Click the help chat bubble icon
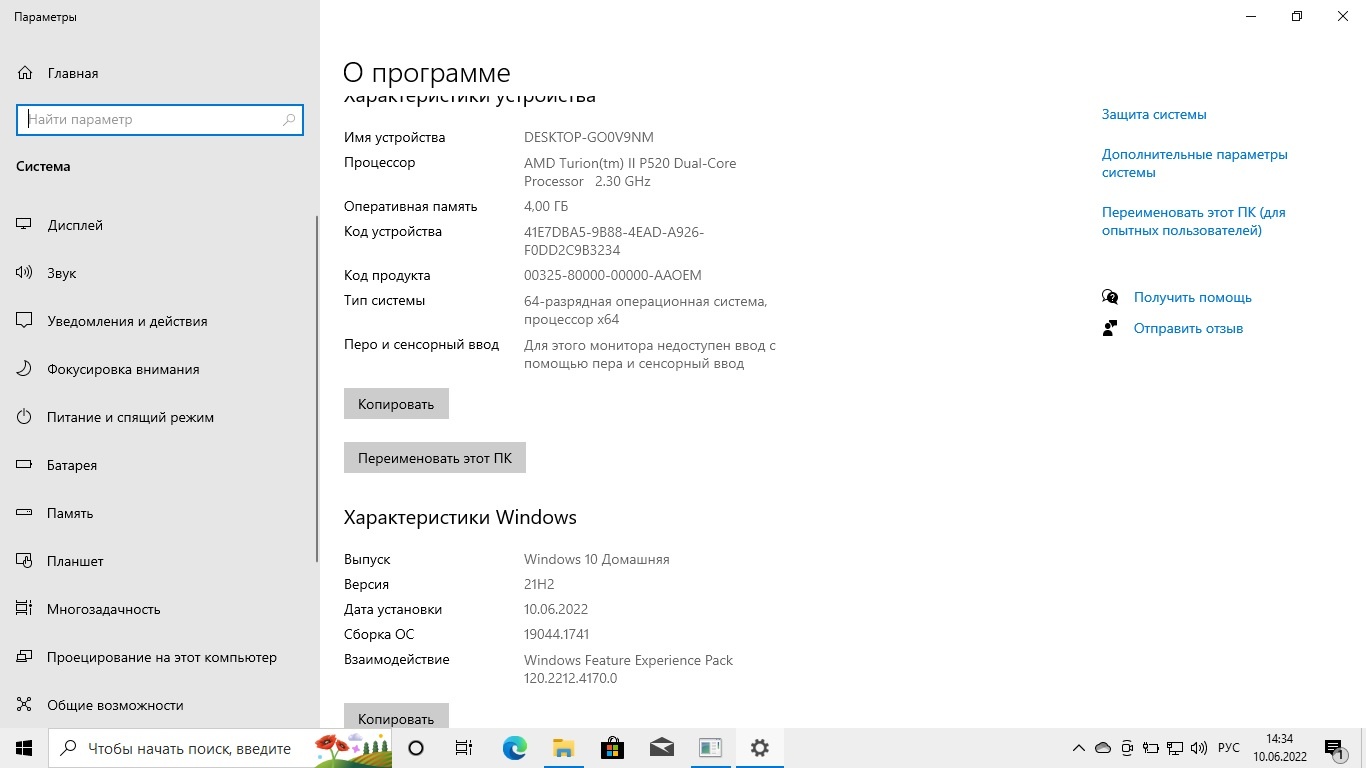Viewport: 1366px width, 768px height. pos(1110,297)
